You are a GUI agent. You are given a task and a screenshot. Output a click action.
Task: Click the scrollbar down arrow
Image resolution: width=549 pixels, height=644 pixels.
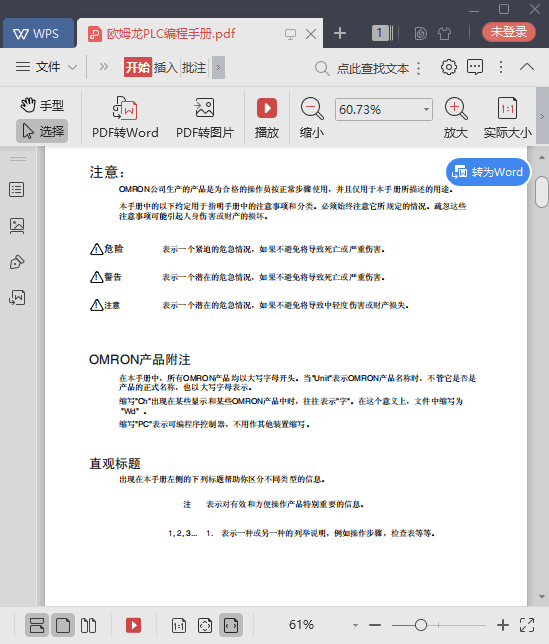tap(542, 597)
